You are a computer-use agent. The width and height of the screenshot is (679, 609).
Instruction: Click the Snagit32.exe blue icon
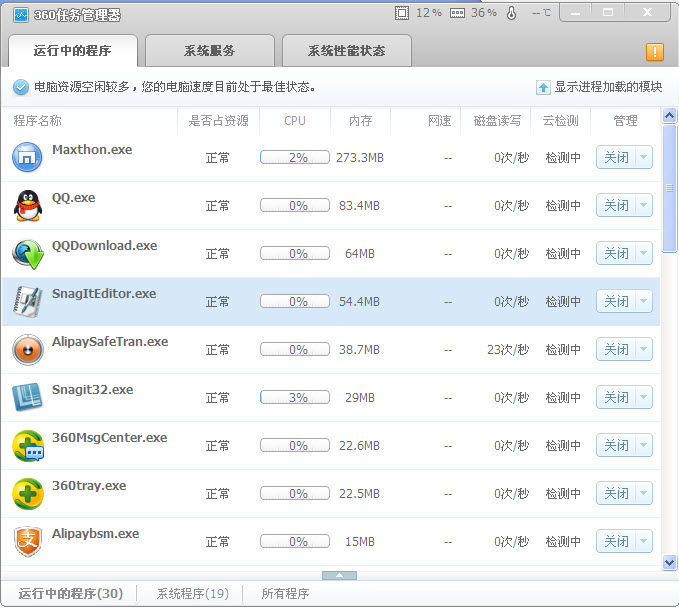click(x=27, y=397)
